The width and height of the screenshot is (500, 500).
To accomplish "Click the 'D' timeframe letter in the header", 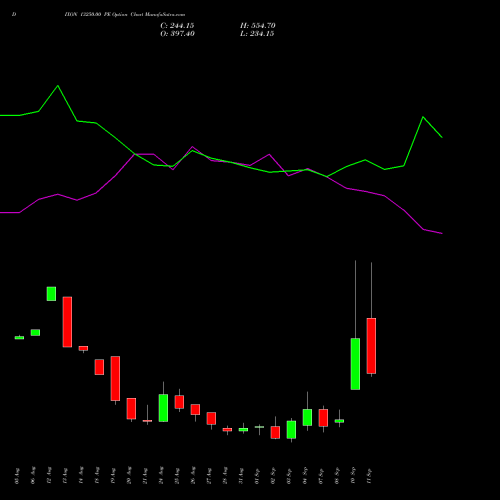I will 14,14.
